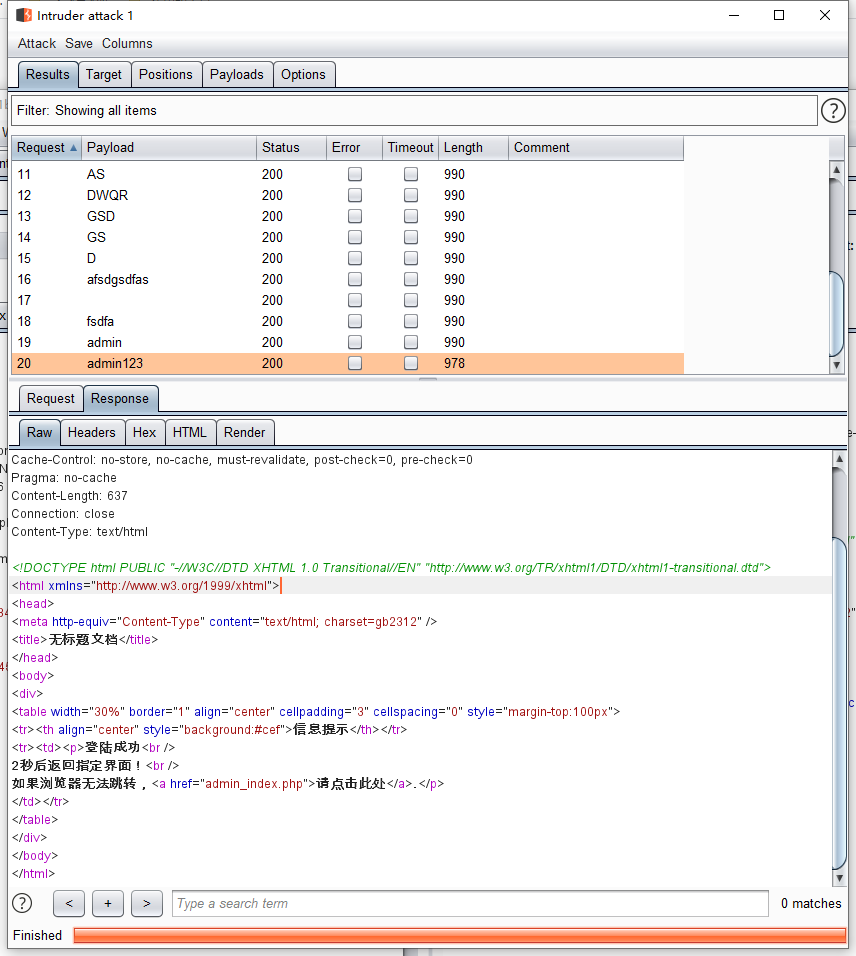Select request 17 with empty payload
The width and height of the screenshot is (856, 956).
(x=348, y=300)
